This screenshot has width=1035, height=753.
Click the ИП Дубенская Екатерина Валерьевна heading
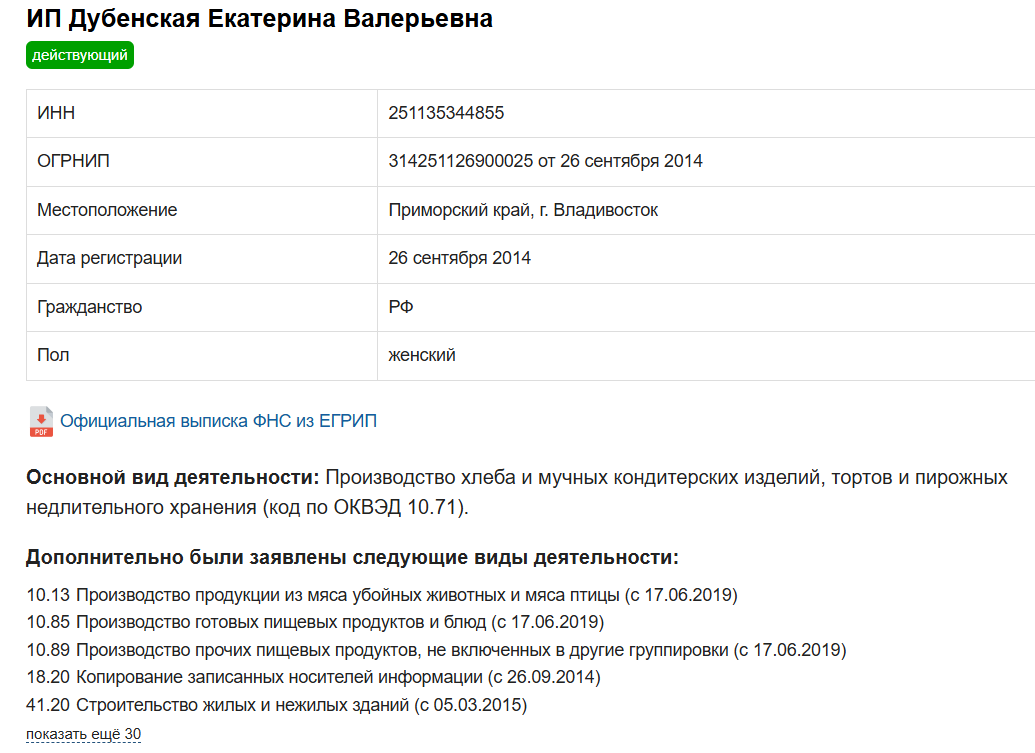point(259,19)
